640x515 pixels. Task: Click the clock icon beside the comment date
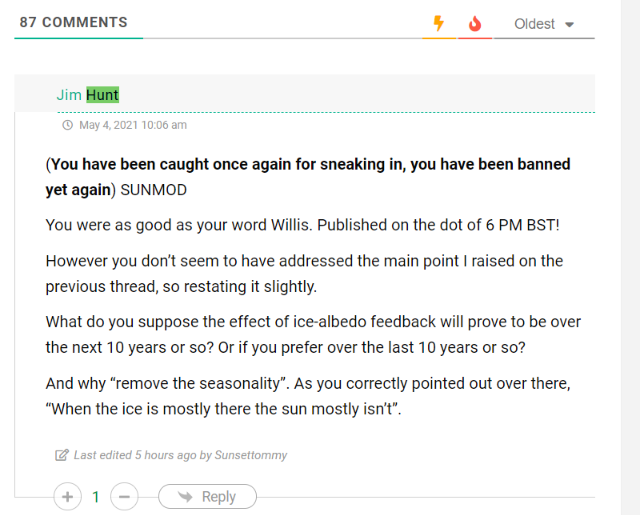67,125
